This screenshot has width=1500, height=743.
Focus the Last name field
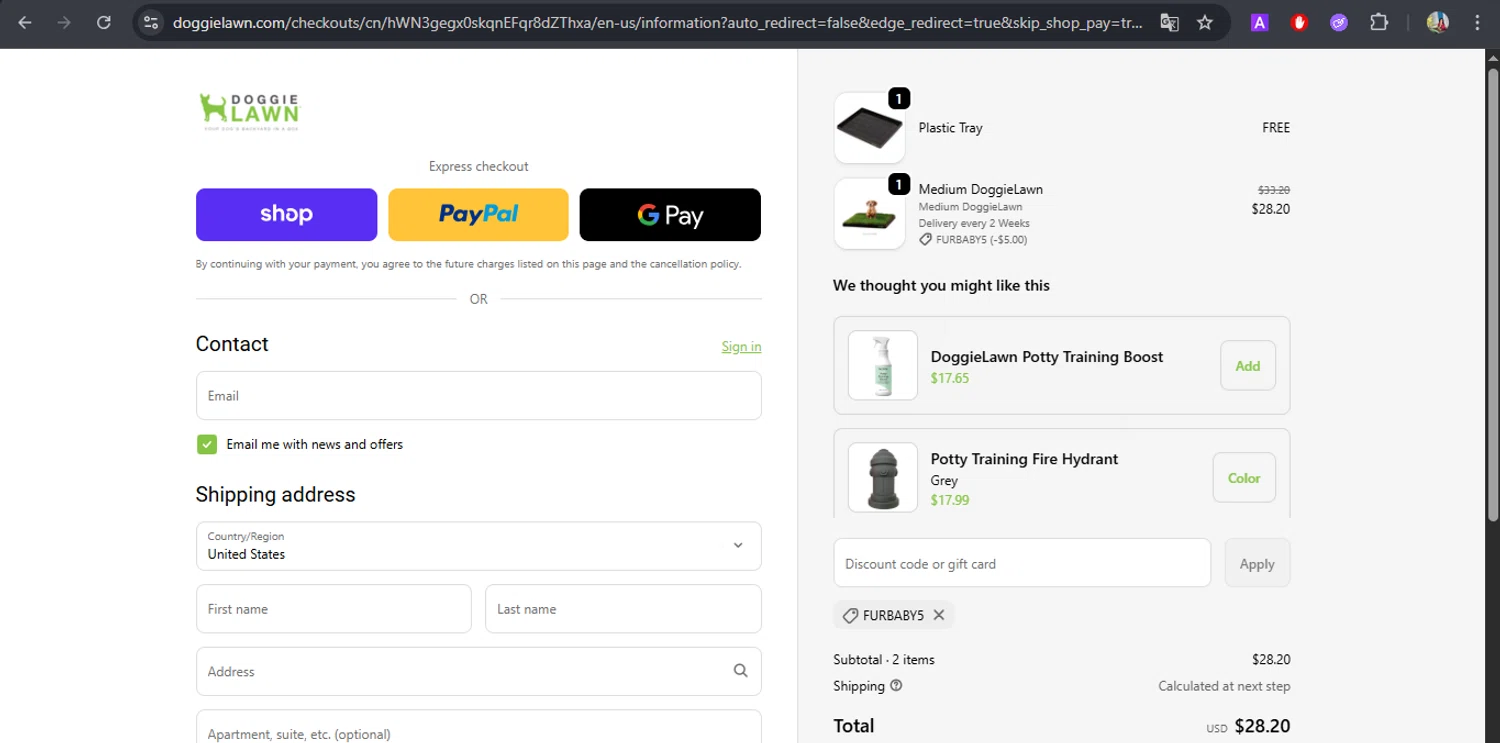coord(623,609)
